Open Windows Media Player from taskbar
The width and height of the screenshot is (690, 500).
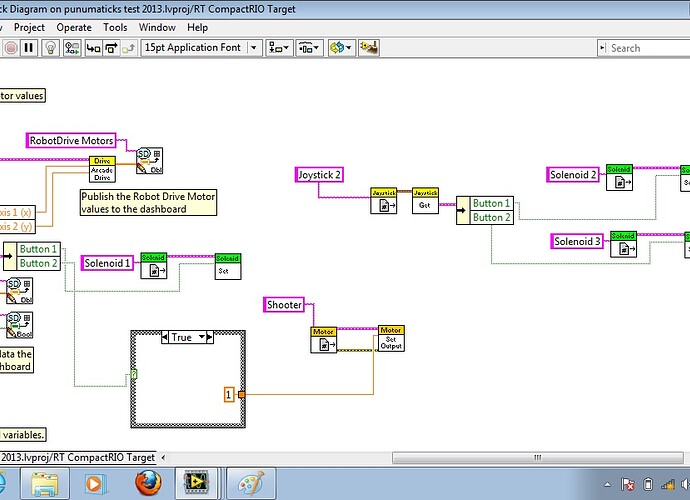coord(95,484)
